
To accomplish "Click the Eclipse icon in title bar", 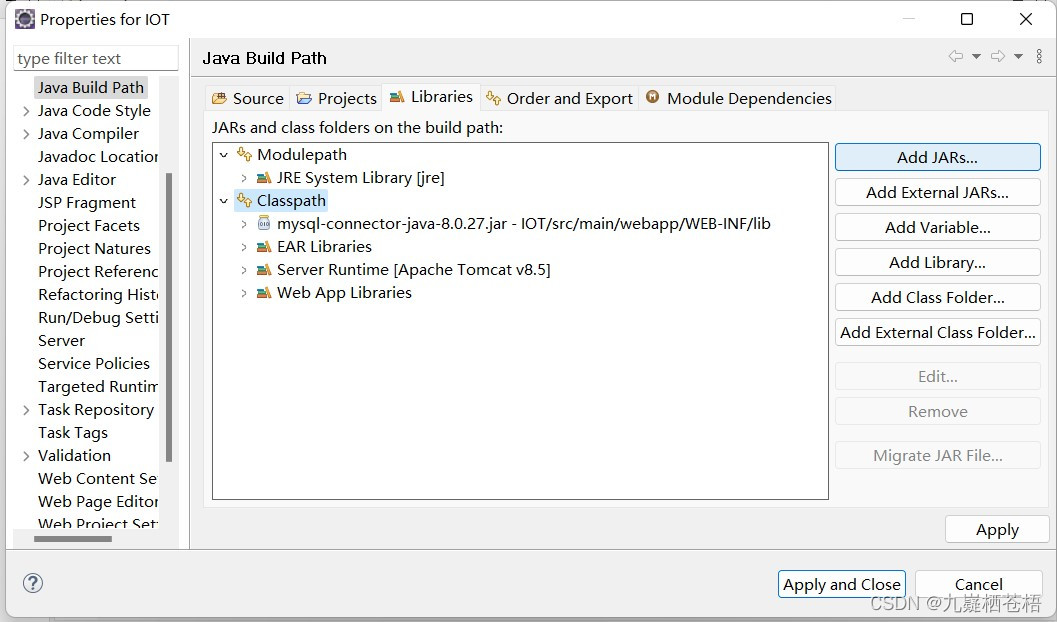I will [24, 19].
